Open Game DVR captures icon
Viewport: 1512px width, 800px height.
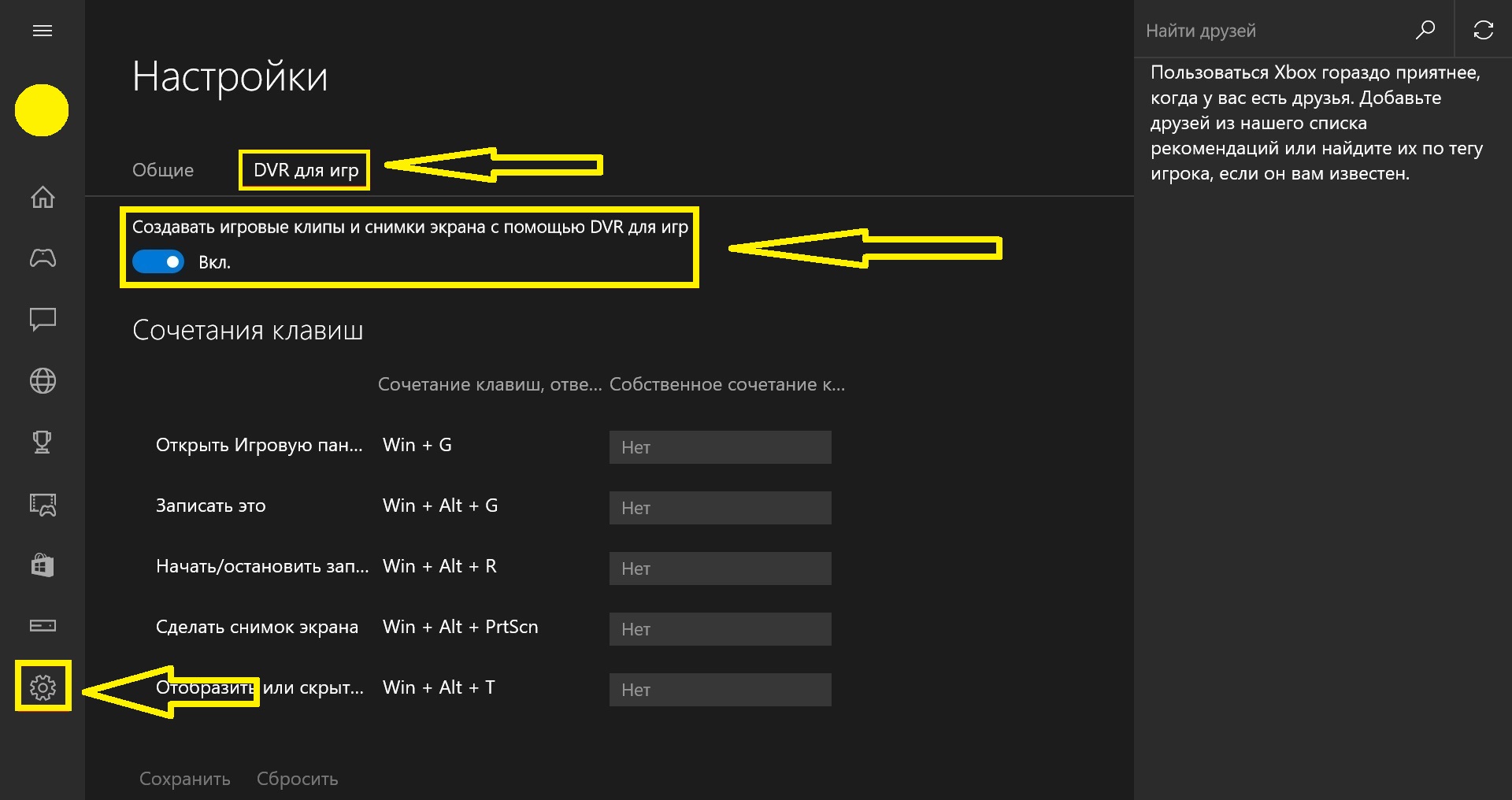click(43, 504)
